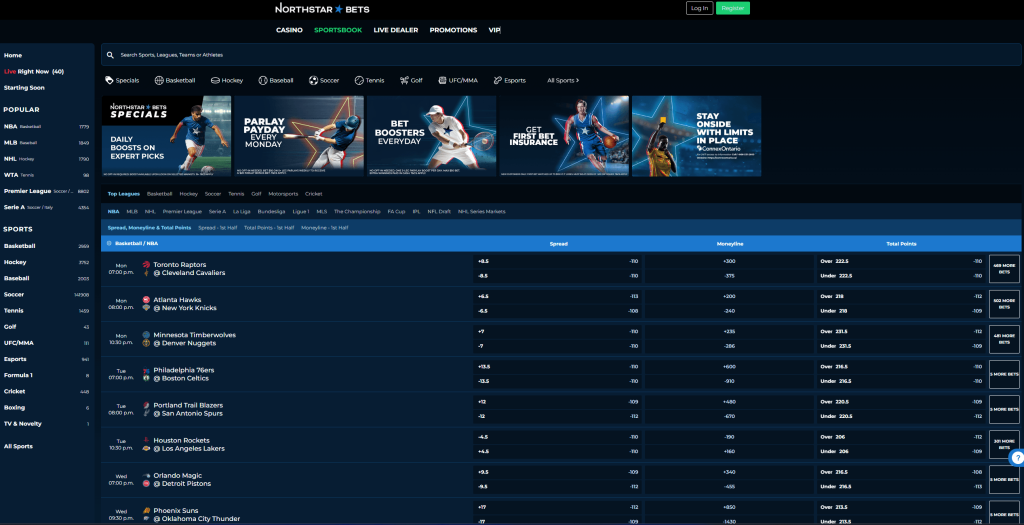Select the Soccer ball icon
Screen dimensions: 1024x525
[313, 80]
